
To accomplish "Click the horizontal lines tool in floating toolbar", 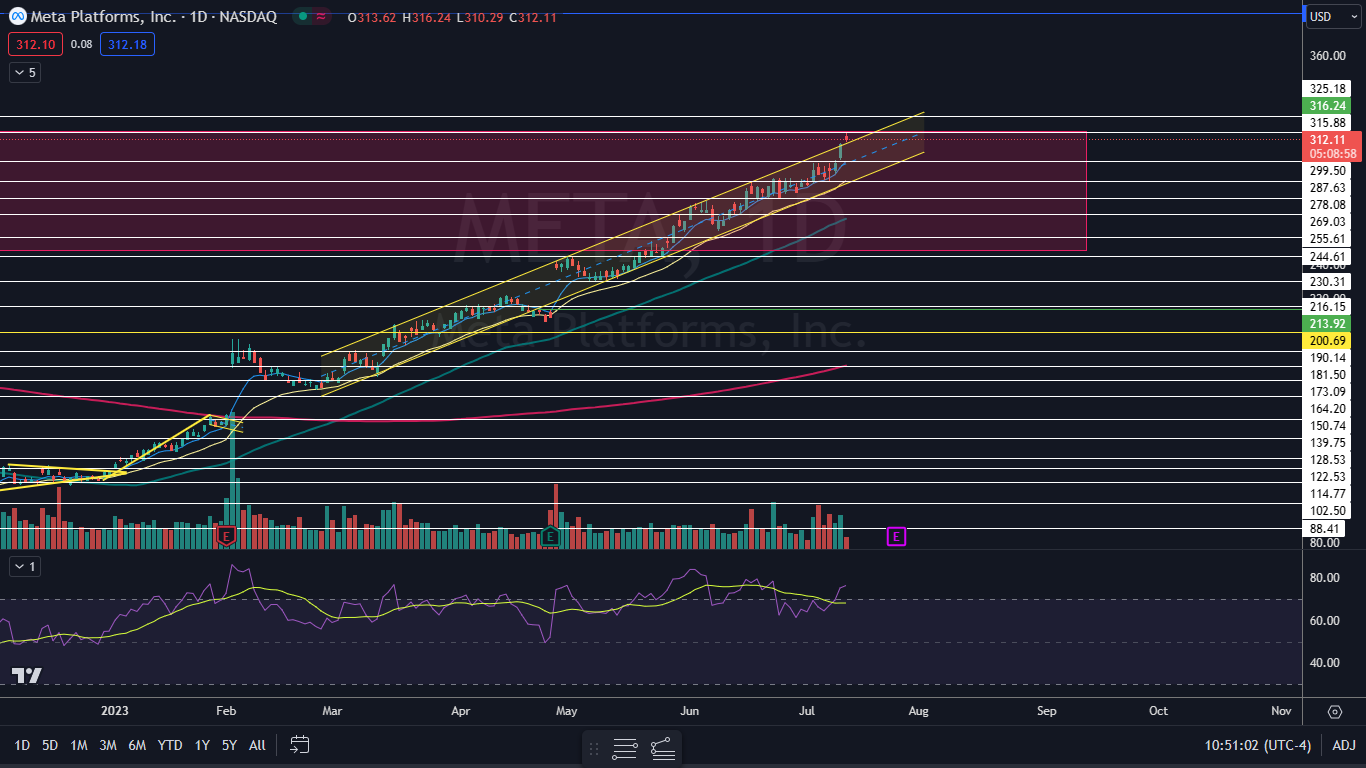I will pos(625,748).
